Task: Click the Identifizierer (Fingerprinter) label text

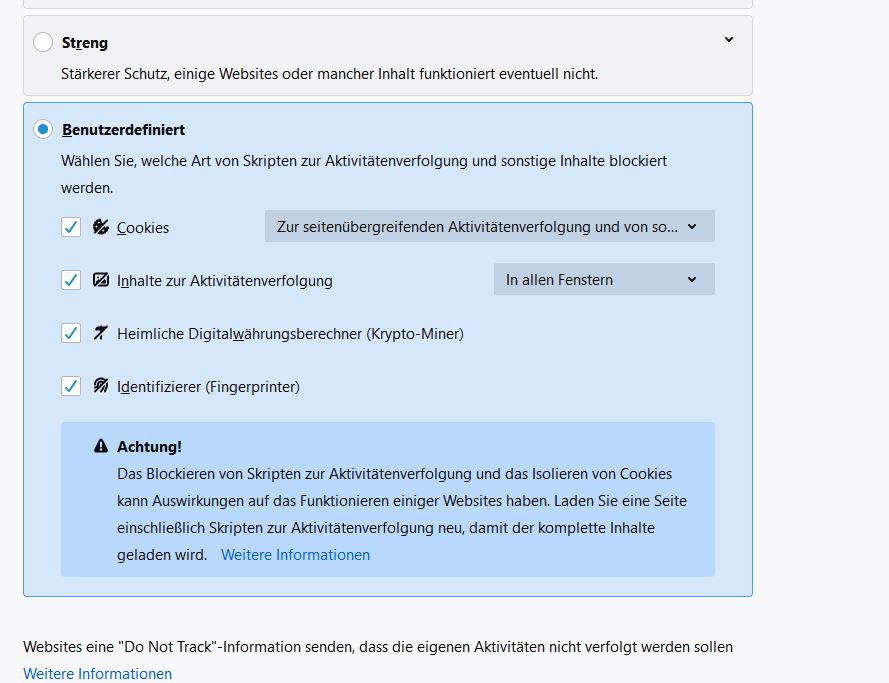Action: (208, 386)
